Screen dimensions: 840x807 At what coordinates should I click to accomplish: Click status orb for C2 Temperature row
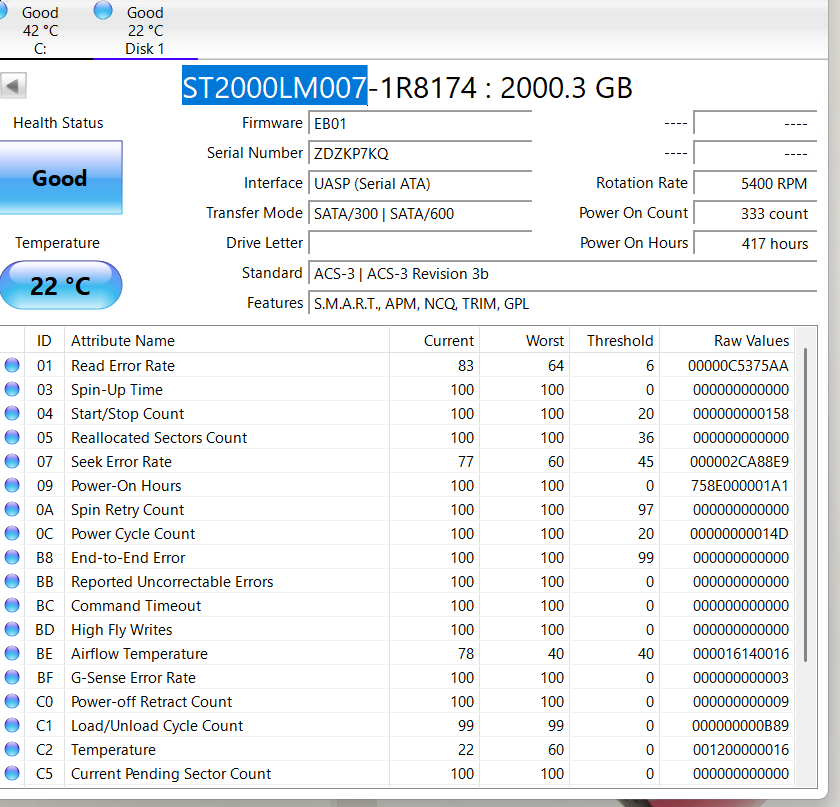coord(12,749)
